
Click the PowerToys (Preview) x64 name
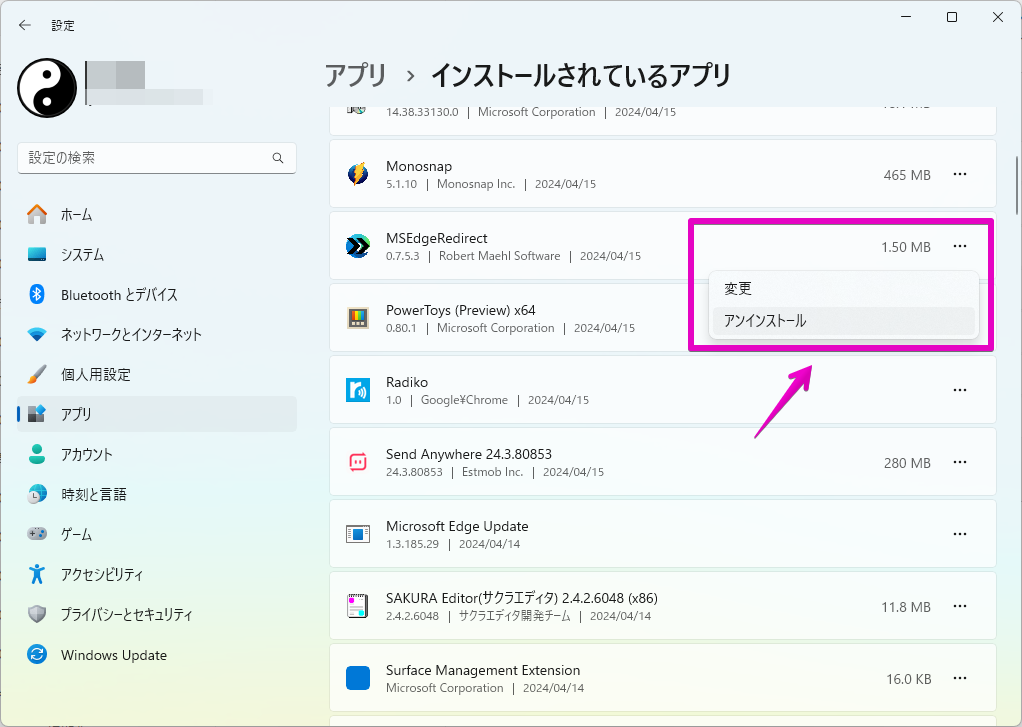460,310
